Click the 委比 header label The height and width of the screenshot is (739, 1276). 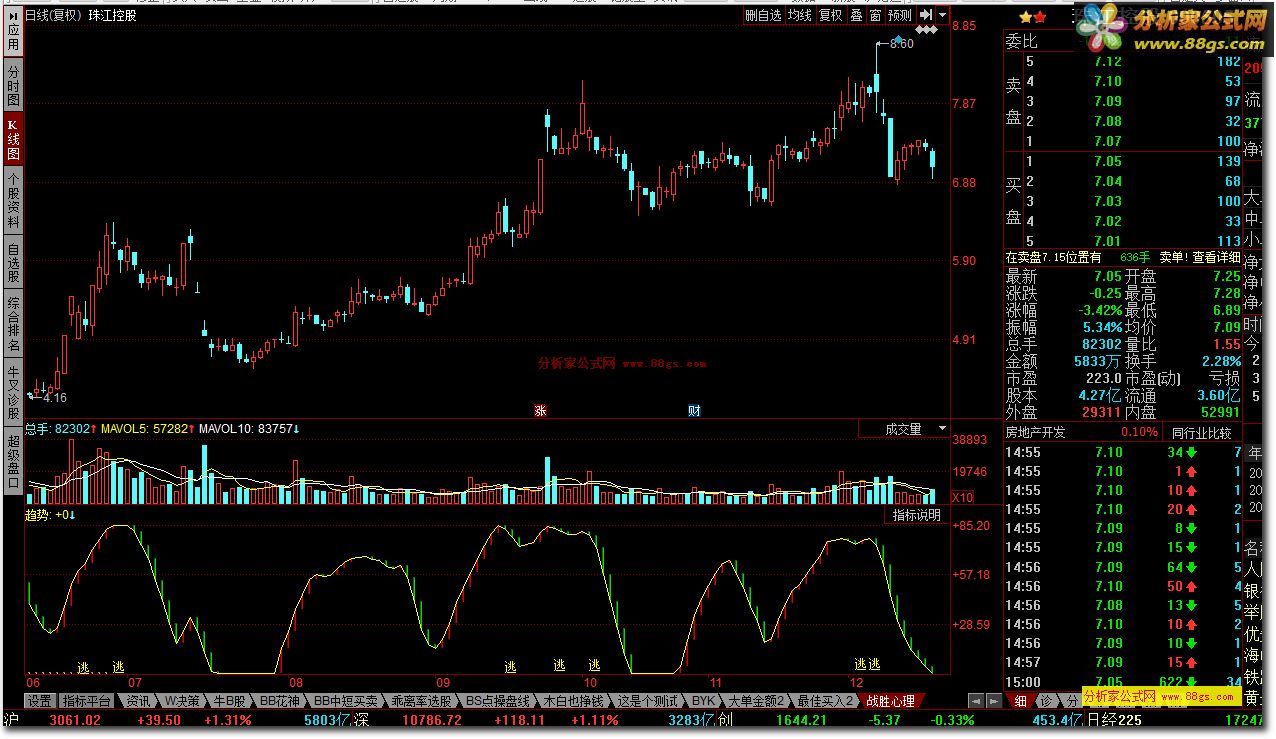pos(1022,41)
